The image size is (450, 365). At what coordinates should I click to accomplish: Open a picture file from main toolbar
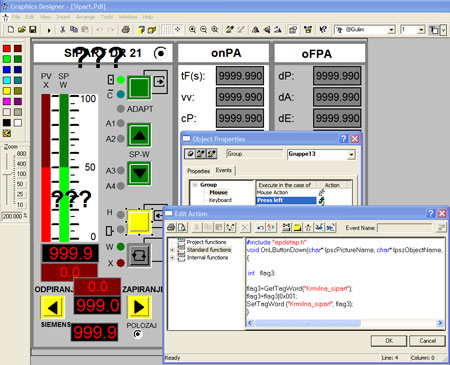[x=22, y=30]
